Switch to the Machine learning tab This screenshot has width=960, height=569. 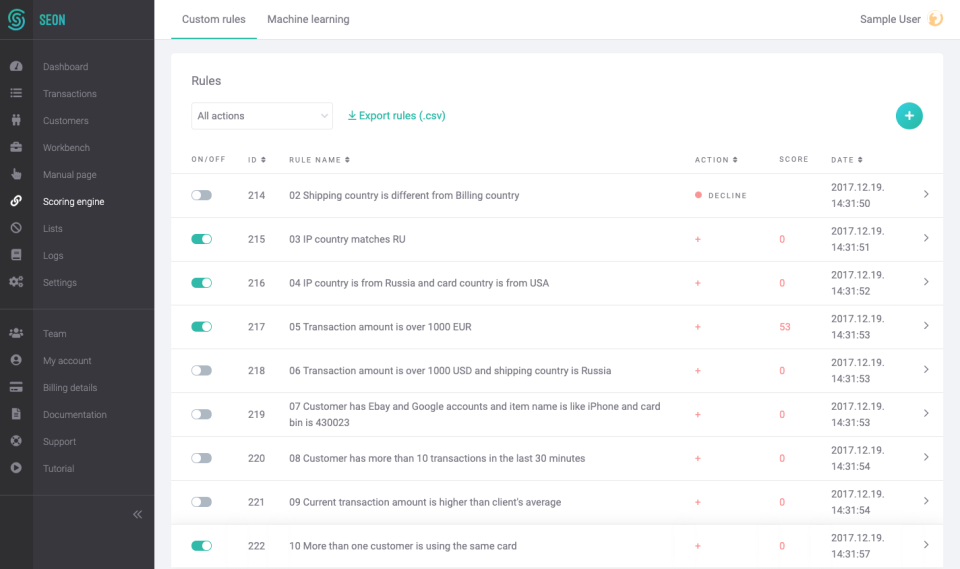[308, 19]
